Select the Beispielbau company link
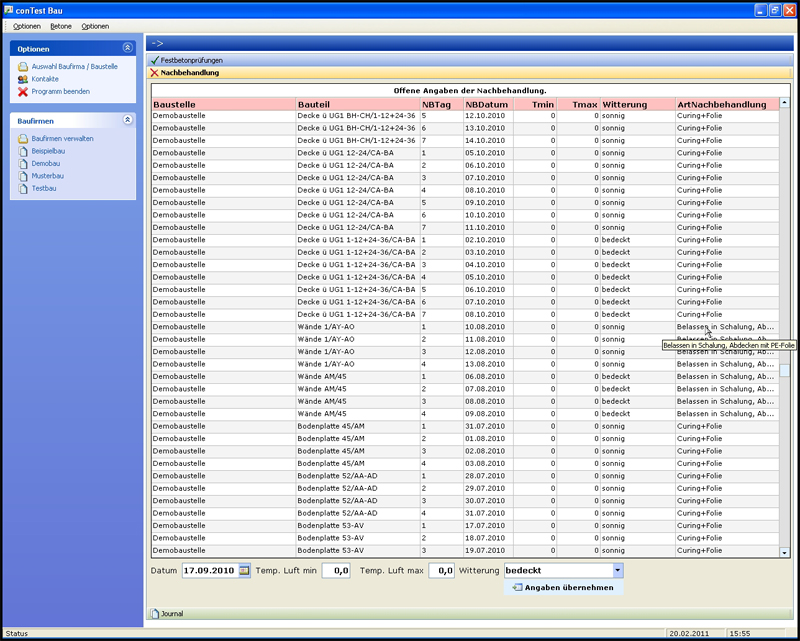This screenshot has width=800, height=641. pos(48,151)
